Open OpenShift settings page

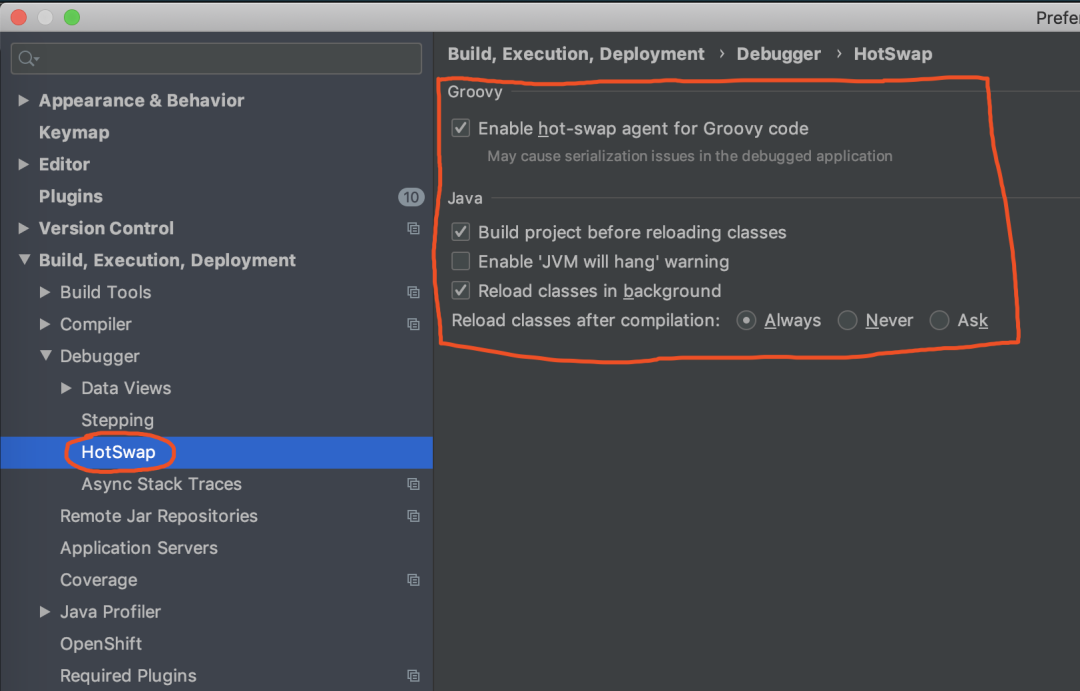click(x=101, y=644)
